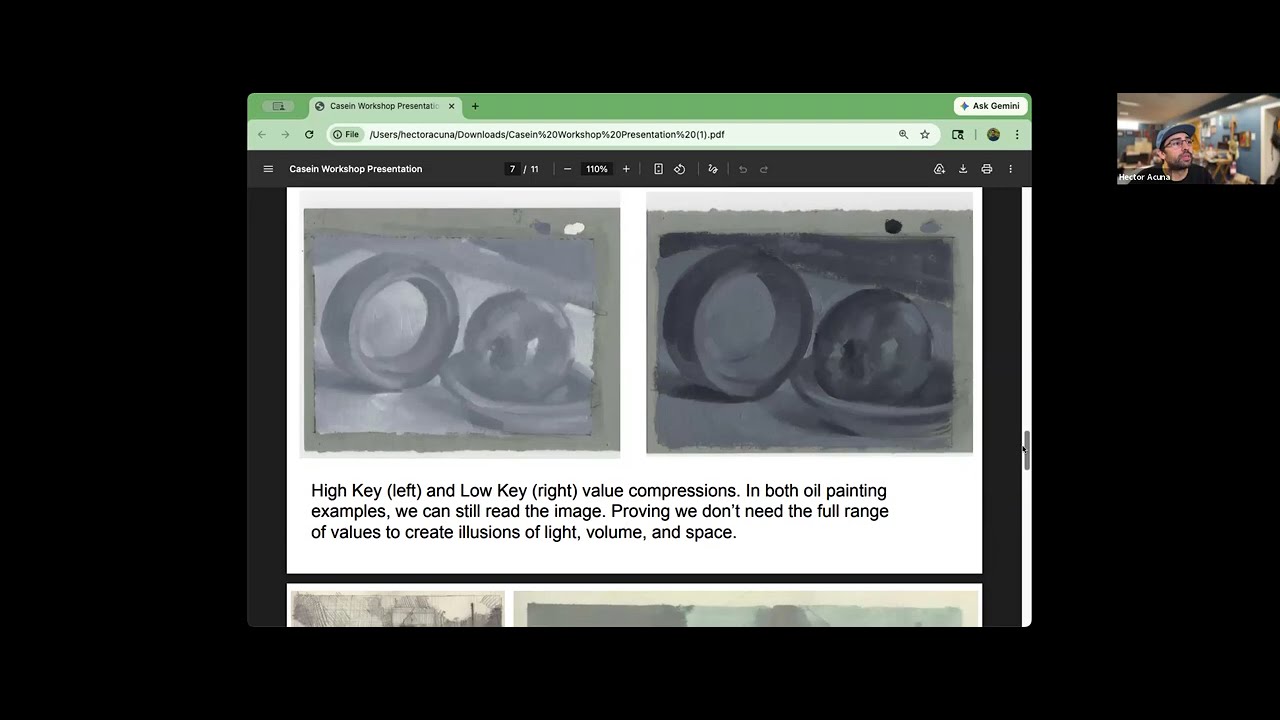Download the PDF file
1280x720 pixels.
click(x=963, y=169)
